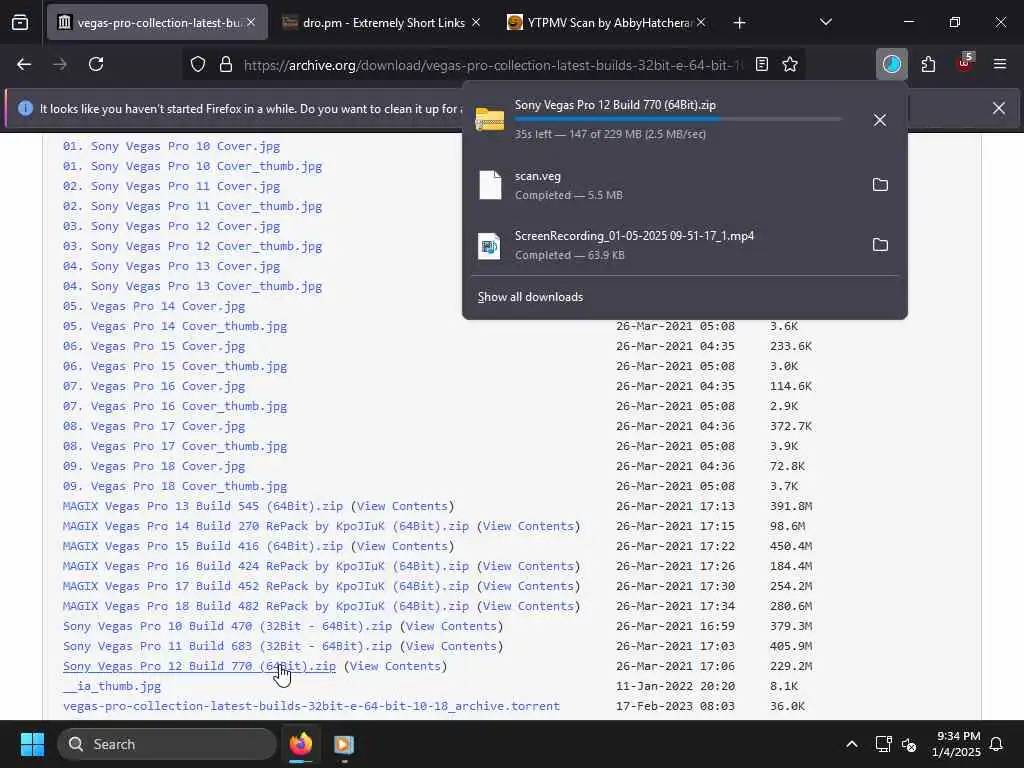1024x768 pixels.
Task: View Contents of MAGIX Vegas Pro 14 zip
Action: click(x=528, y=526)
